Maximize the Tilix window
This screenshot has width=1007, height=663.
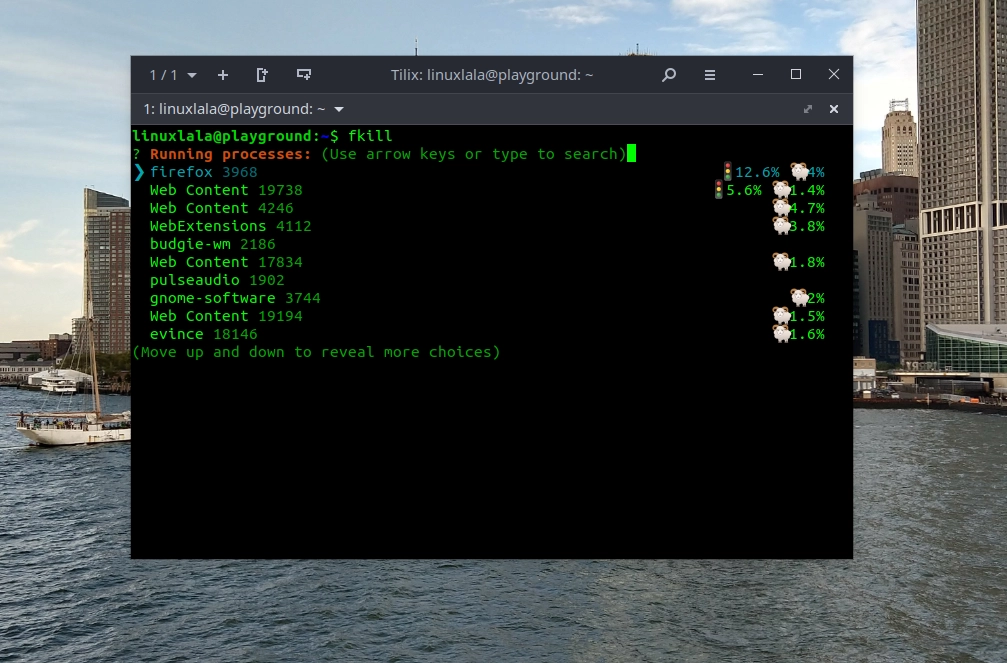pyautogui.click(x=796, y=75)
